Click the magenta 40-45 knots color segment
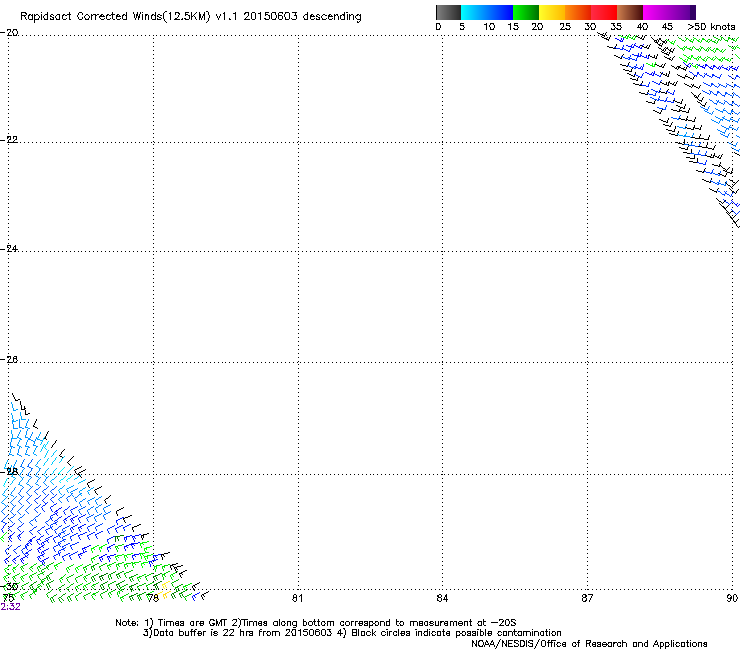740x650 pixels. click(x=656, y=12)
